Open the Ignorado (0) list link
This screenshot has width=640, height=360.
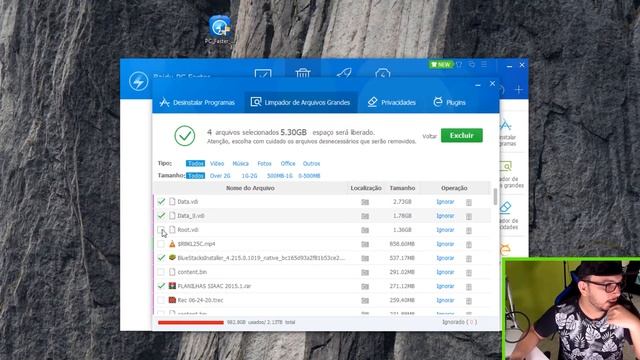459,322
